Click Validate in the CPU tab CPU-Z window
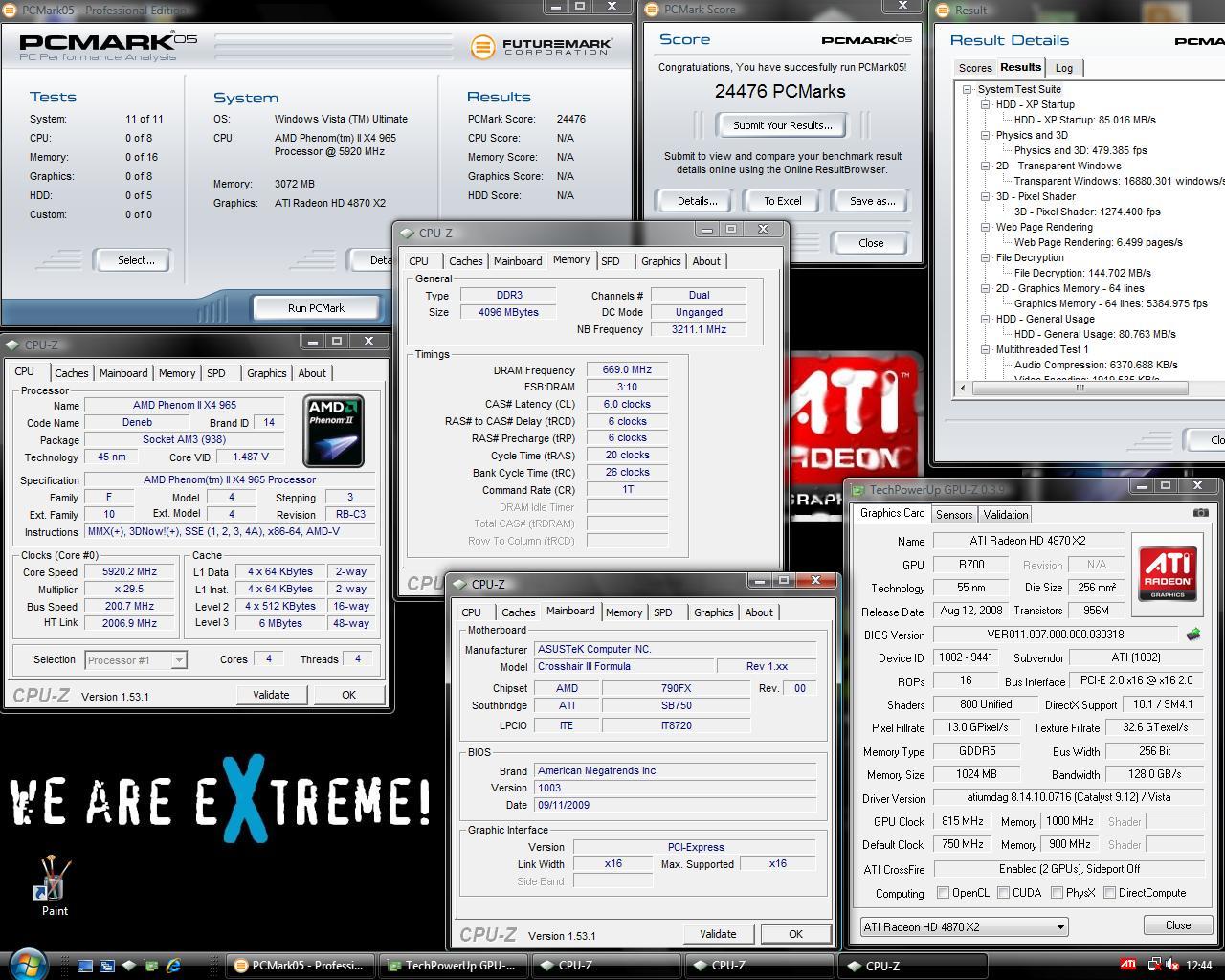 (x=271, y=695)
